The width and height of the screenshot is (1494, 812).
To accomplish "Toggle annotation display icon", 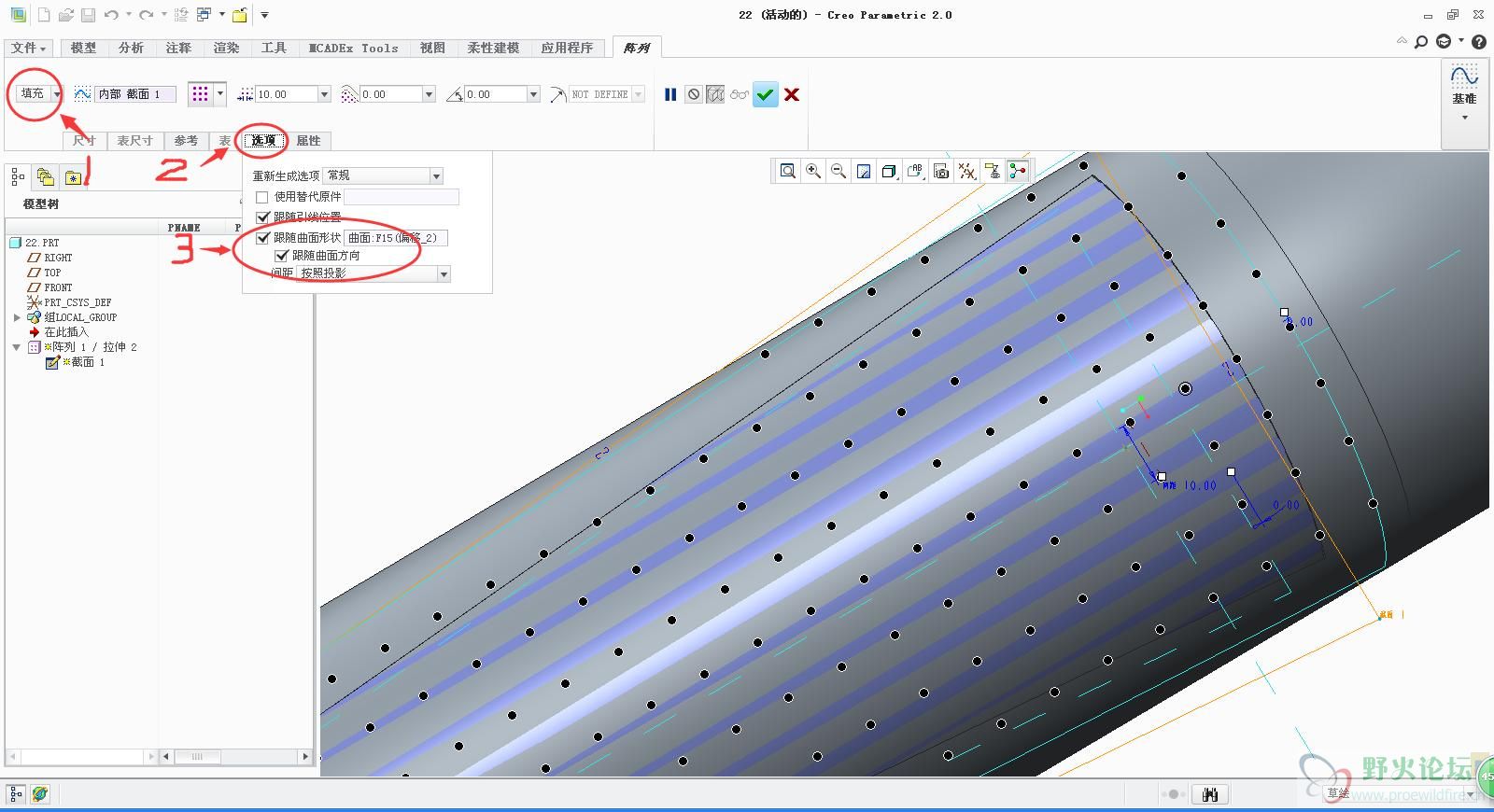I will tap(993, 171).
